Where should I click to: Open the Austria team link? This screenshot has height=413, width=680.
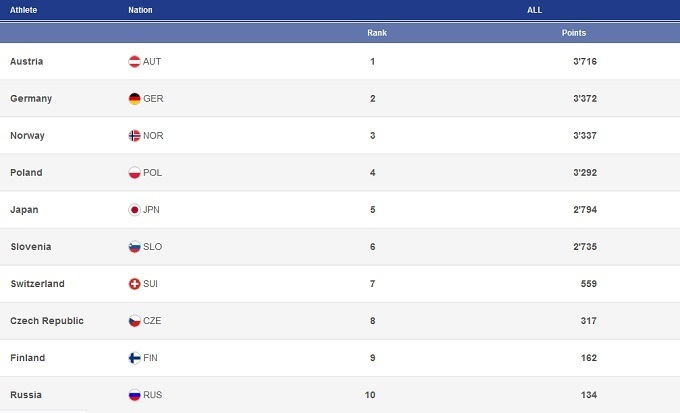click(26, 62)
